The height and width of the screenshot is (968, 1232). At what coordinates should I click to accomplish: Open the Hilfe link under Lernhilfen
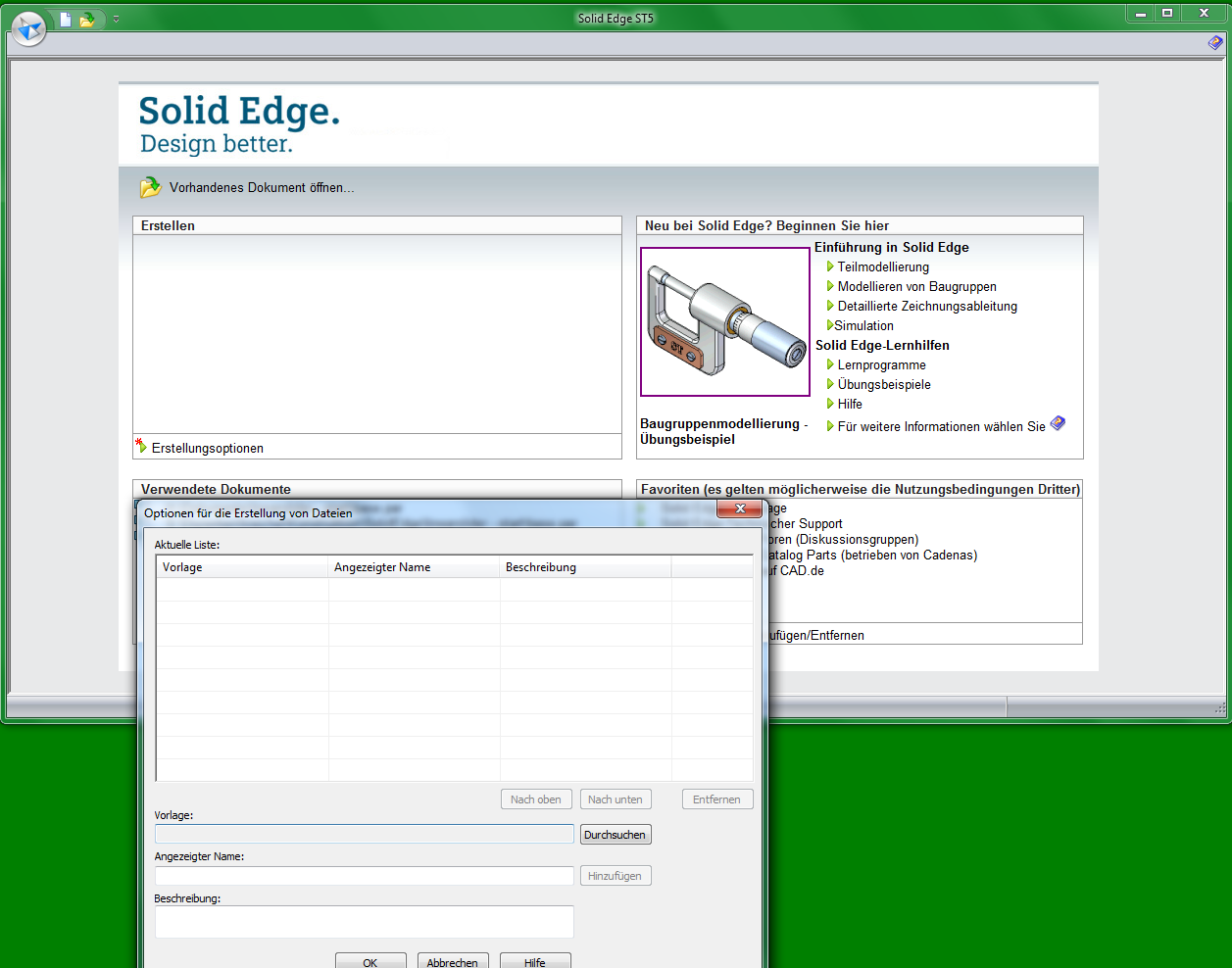coord(850,404)
